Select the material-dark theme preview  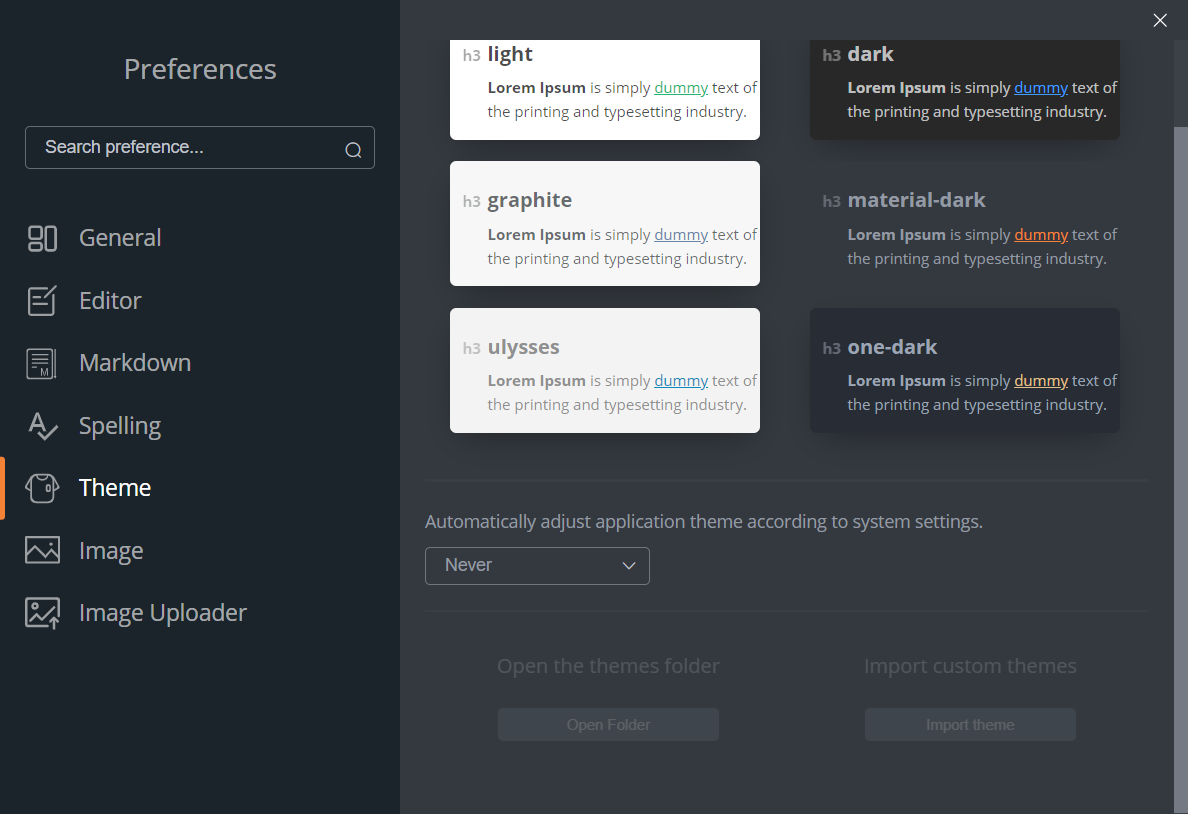click(x=964, y=224)
